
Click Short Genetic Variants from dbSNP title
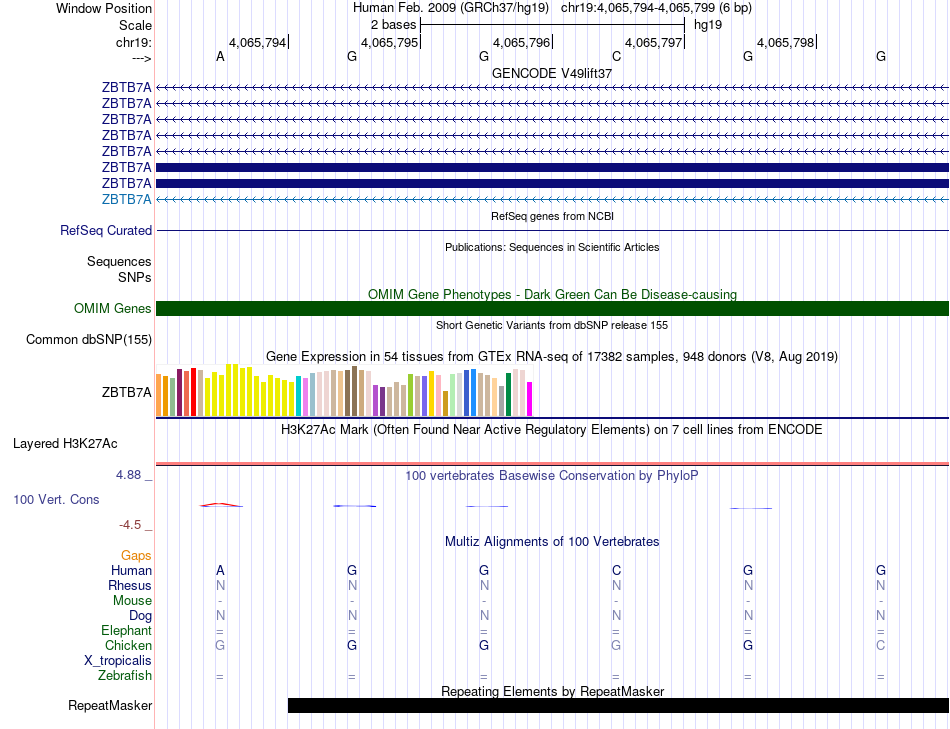552,325
